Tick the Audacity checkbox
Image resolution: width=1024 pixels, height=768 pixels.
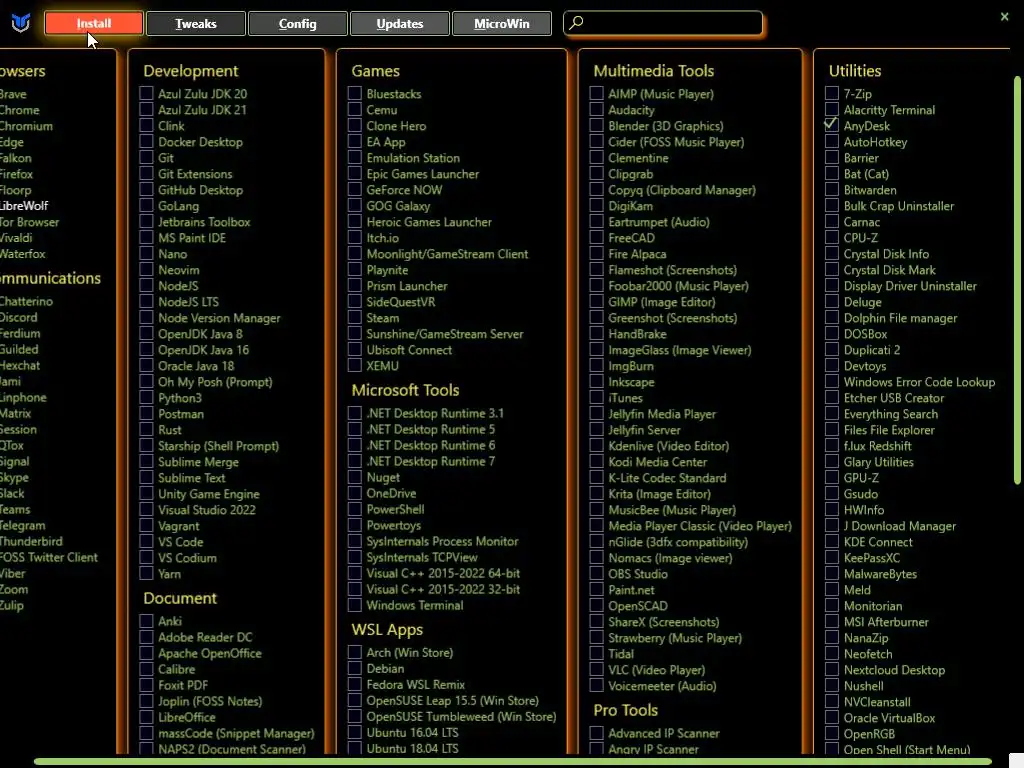596,110
